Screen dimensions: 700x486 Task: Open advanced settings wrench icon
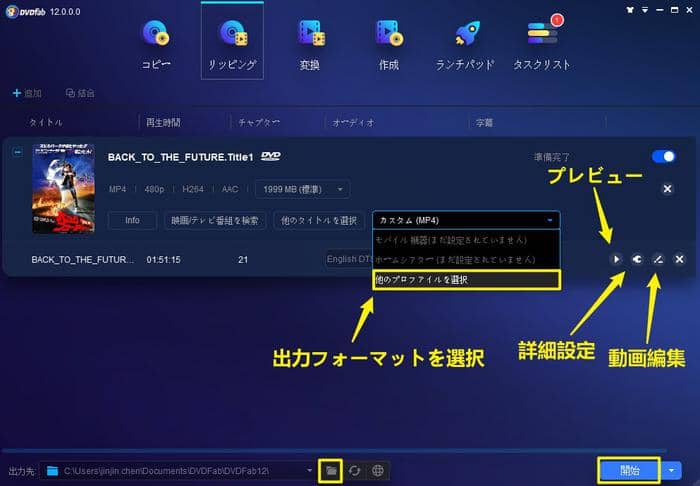(x=636, y=259)
